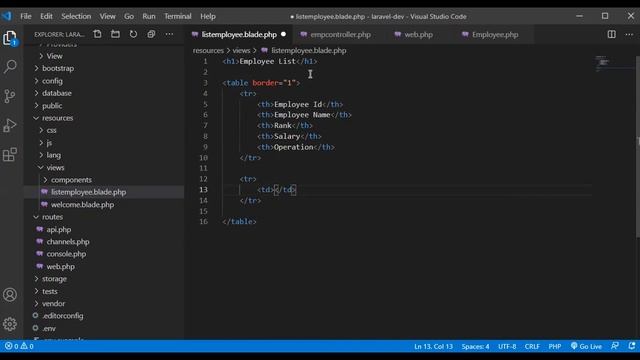Open the Extensions view

pyautogui.click(x=10, y=155)
